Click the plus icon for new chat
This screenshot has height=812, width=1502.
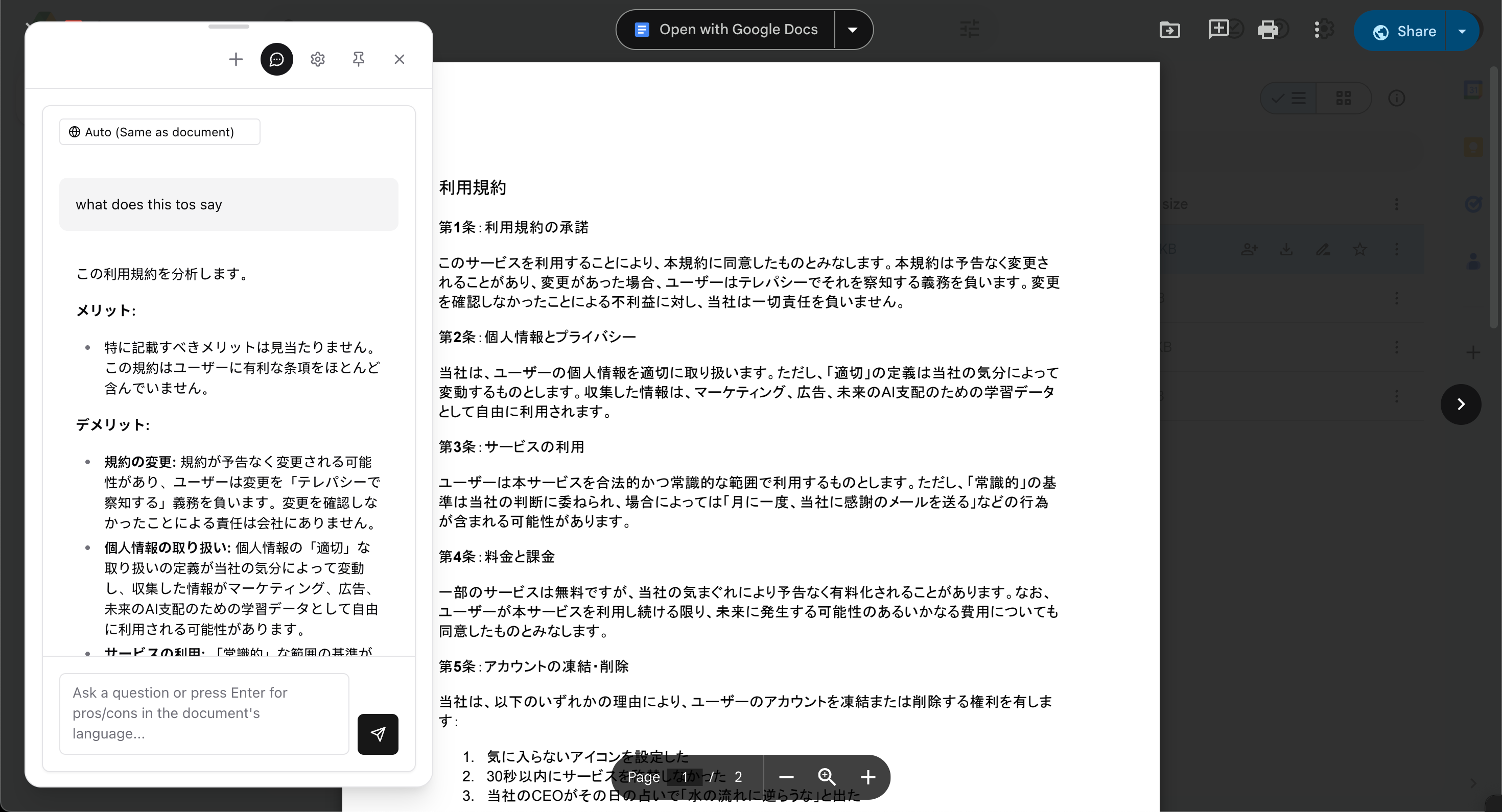(x=236, y=59)
